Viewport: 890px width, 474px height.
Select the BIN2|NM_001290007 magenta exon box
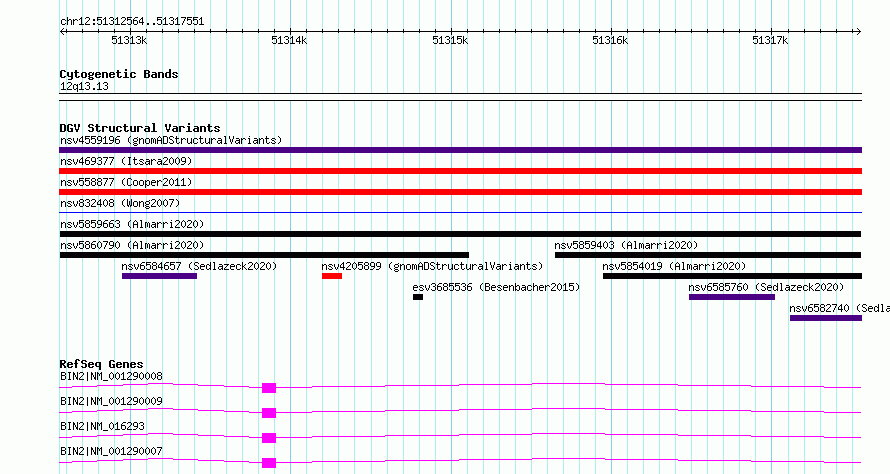point(269,463)
